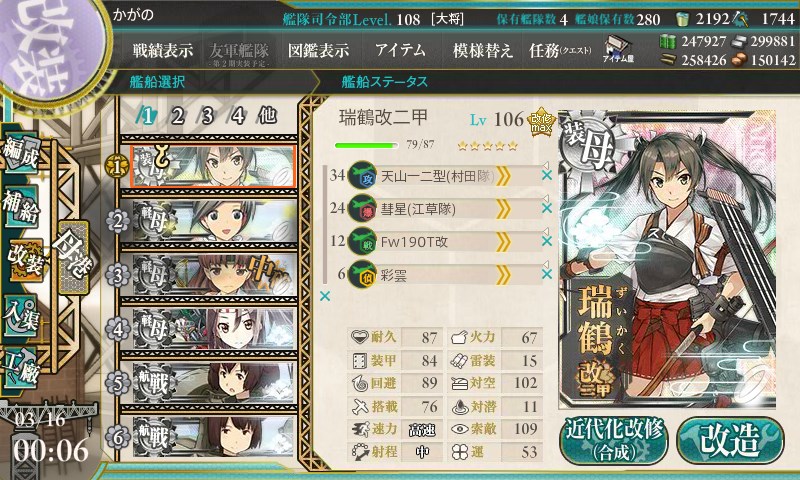This screenshot has width=800, height=480.
Task: Remove Fw190T改 with its X button
Action: [546, 241]
